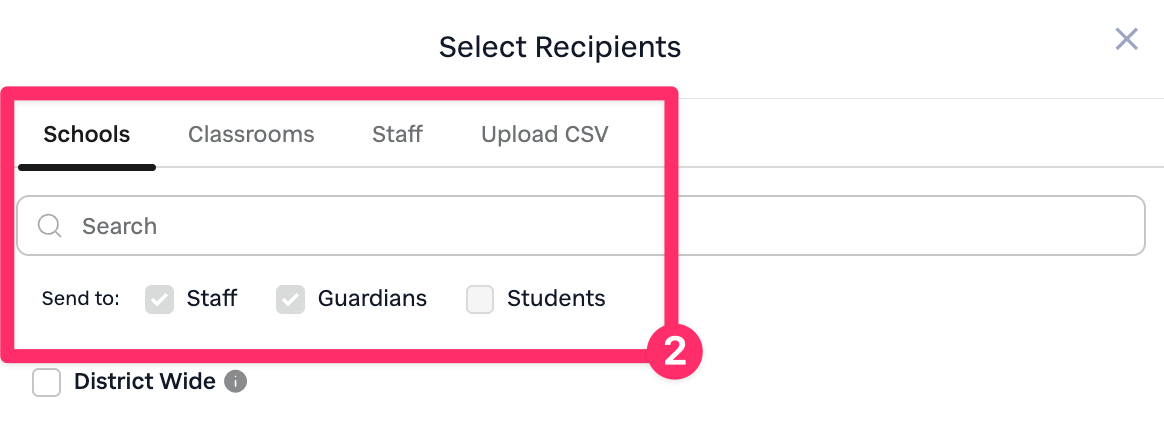Select the Staff tab

tap(397, 134)
